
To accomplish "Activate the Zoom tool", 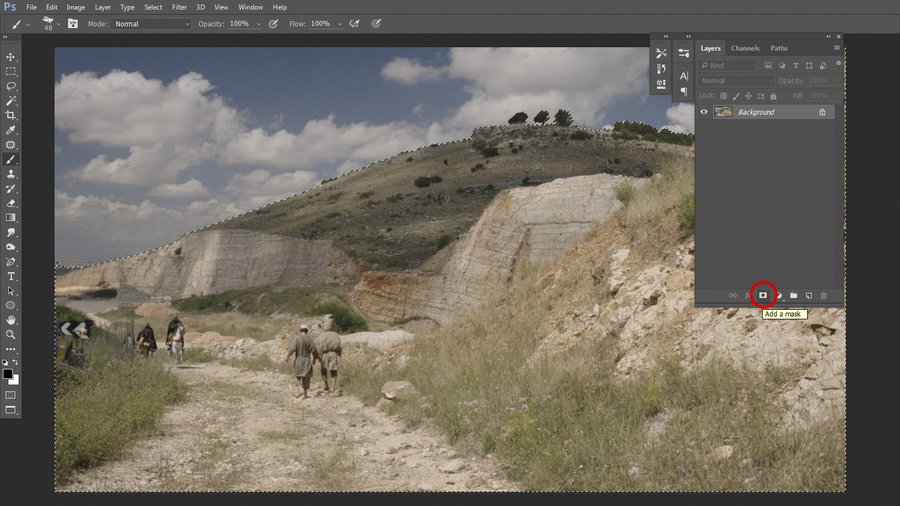I will pos(11,334).
